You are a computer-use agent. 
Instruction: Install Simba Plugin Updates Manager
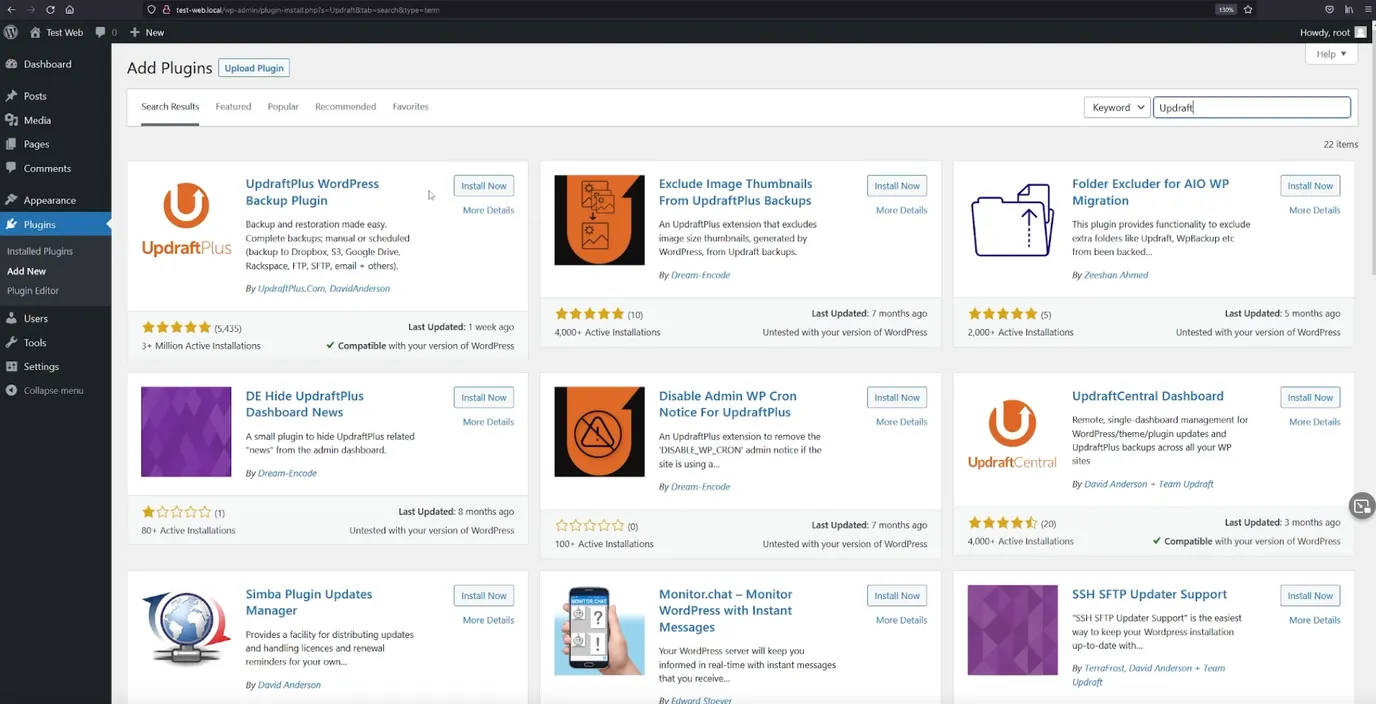(484, 595)
